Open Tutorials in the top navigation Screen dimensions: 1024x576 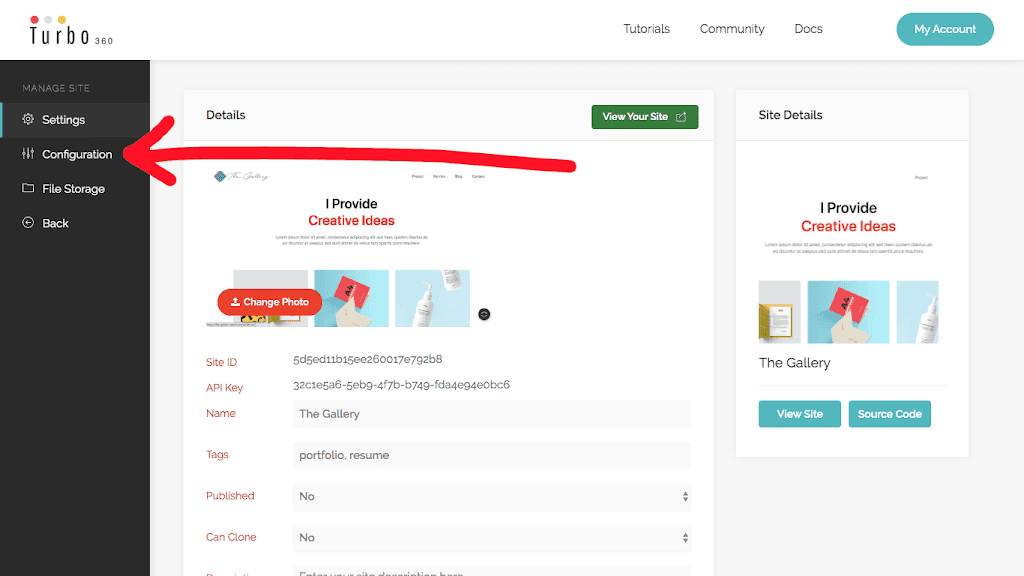[x=647, y=29]
